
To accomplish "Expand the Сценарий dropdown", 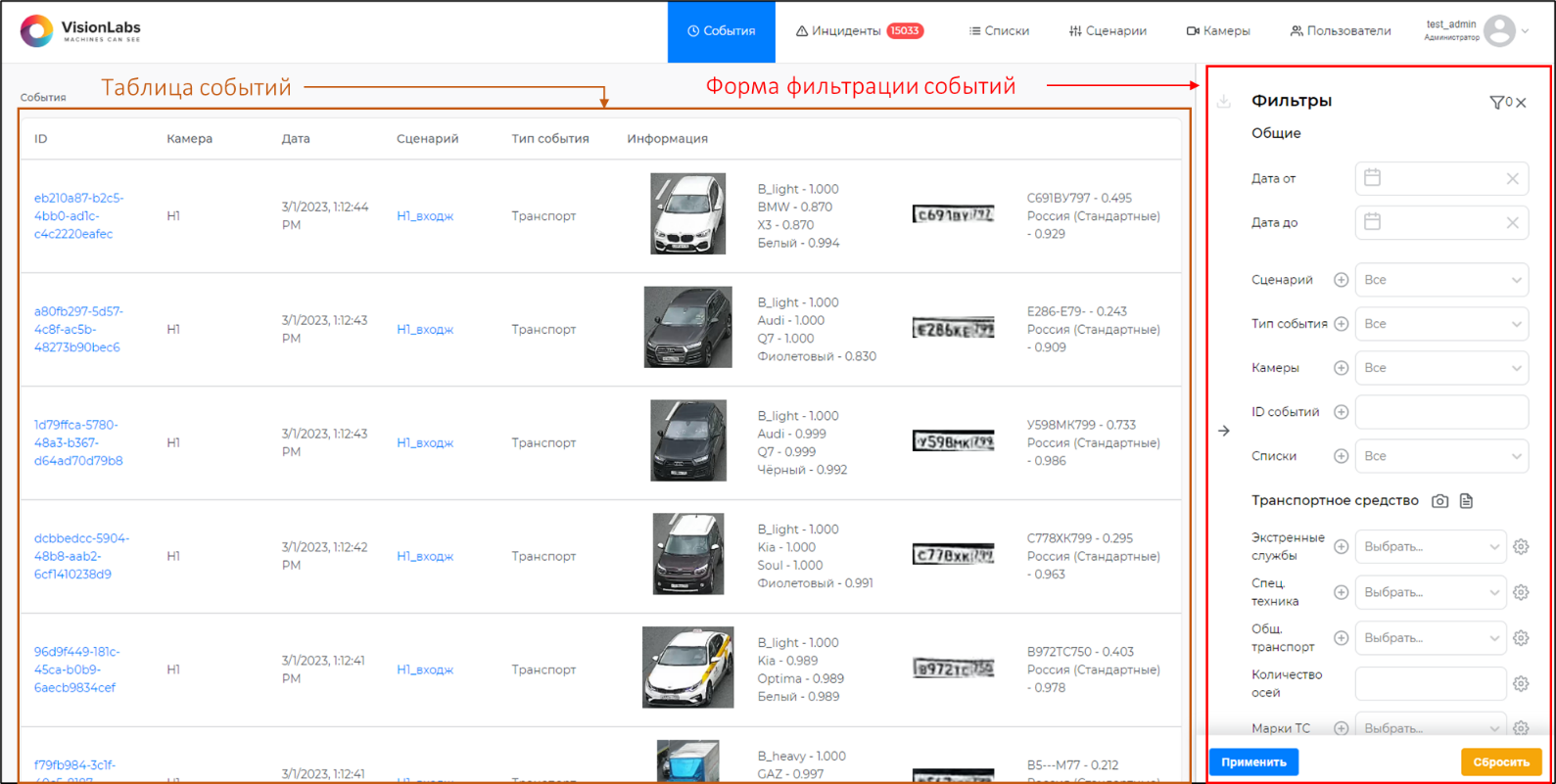I will 1441,280.
